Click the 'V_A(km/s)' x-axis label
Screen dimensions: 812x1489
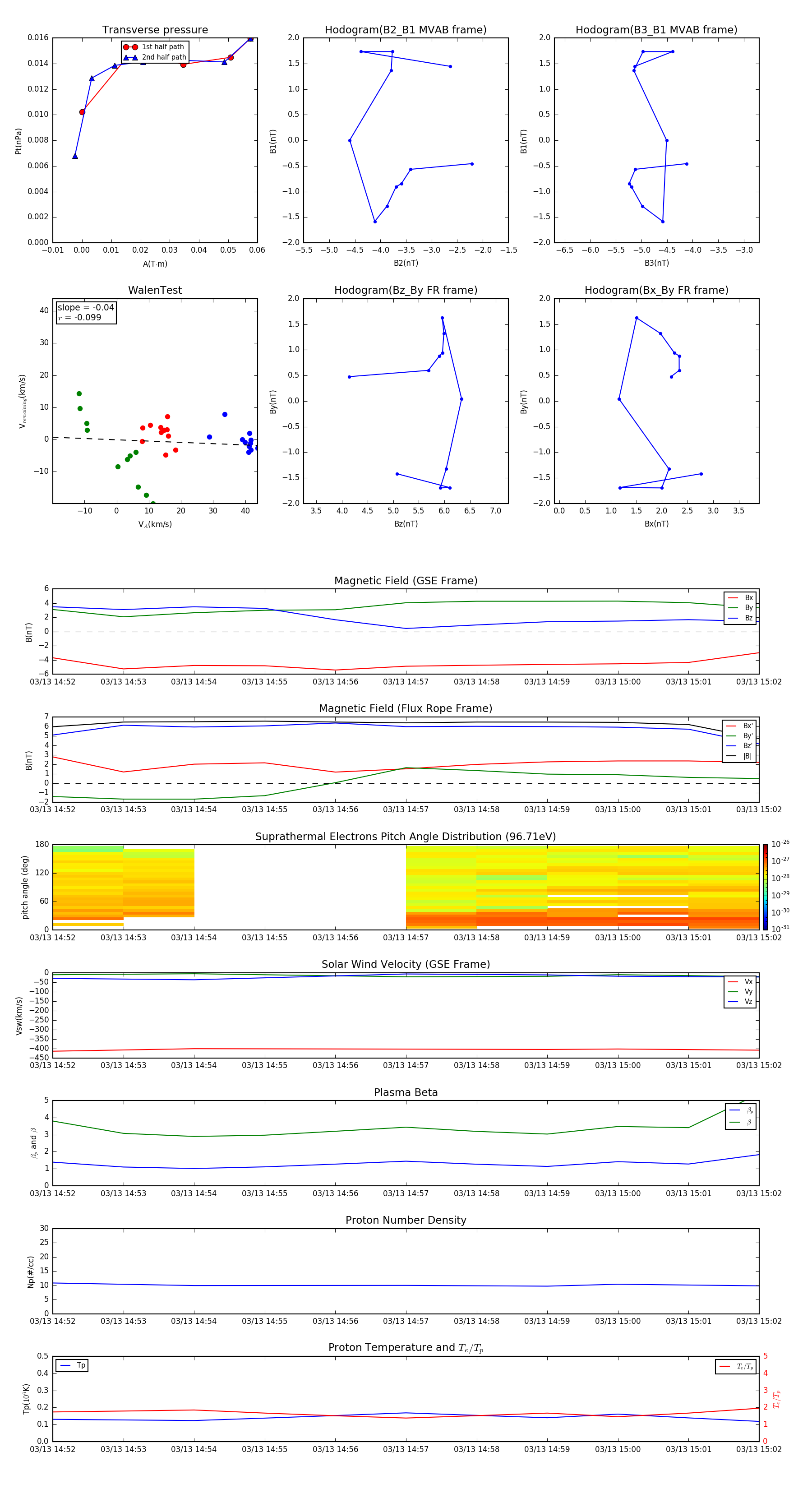point(155,524)
